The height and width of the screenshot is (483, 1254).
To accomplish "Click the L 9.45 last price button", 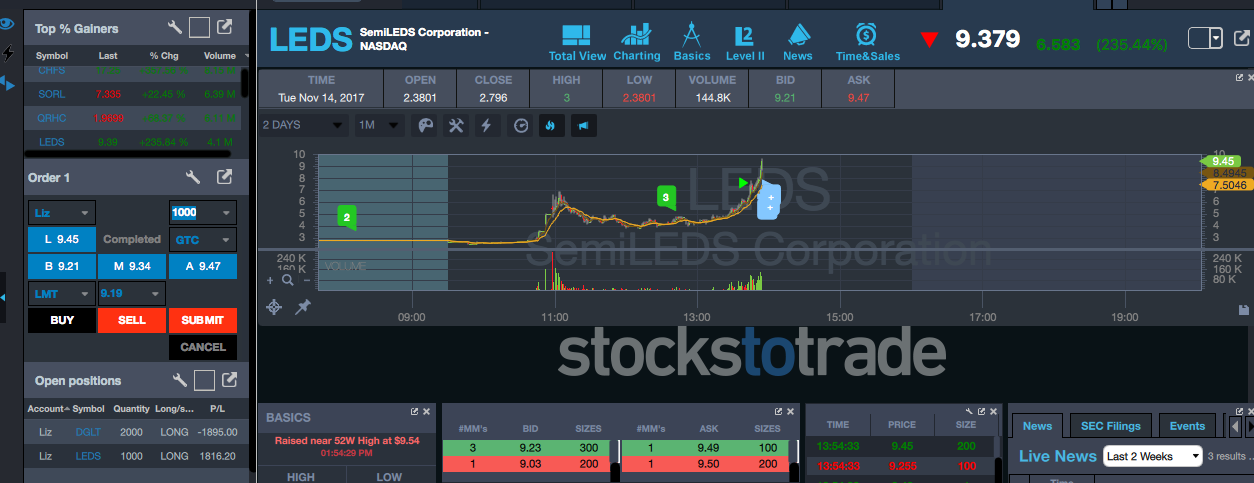I will click(x=62, y=240).
